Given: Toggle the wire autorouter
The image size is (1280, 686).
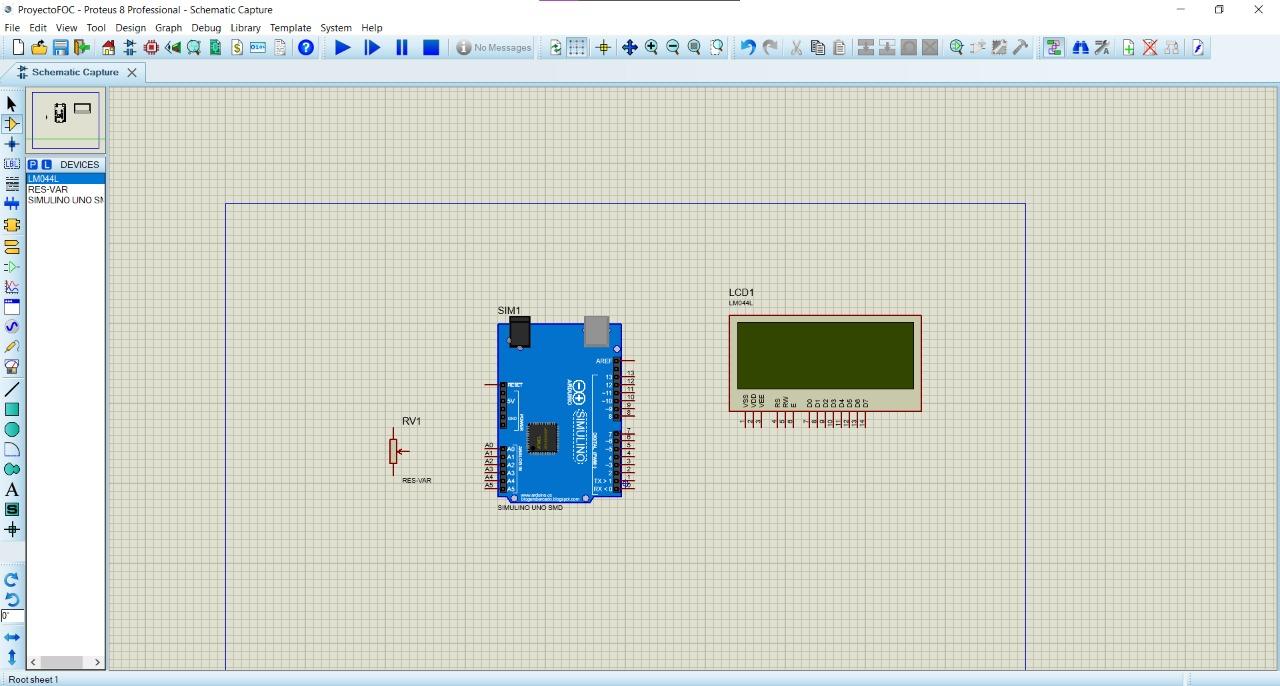Looking at the screenshot, I should coord(1054,47).
